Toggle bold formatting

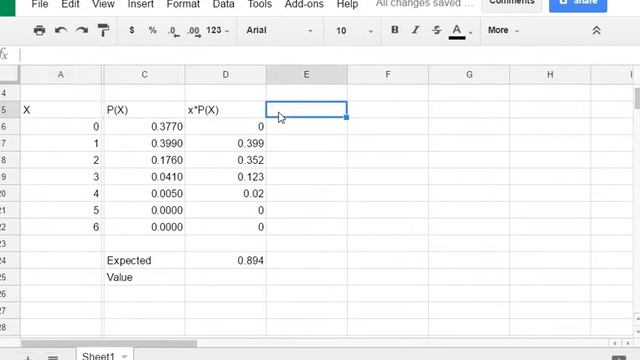pos(394,30)
